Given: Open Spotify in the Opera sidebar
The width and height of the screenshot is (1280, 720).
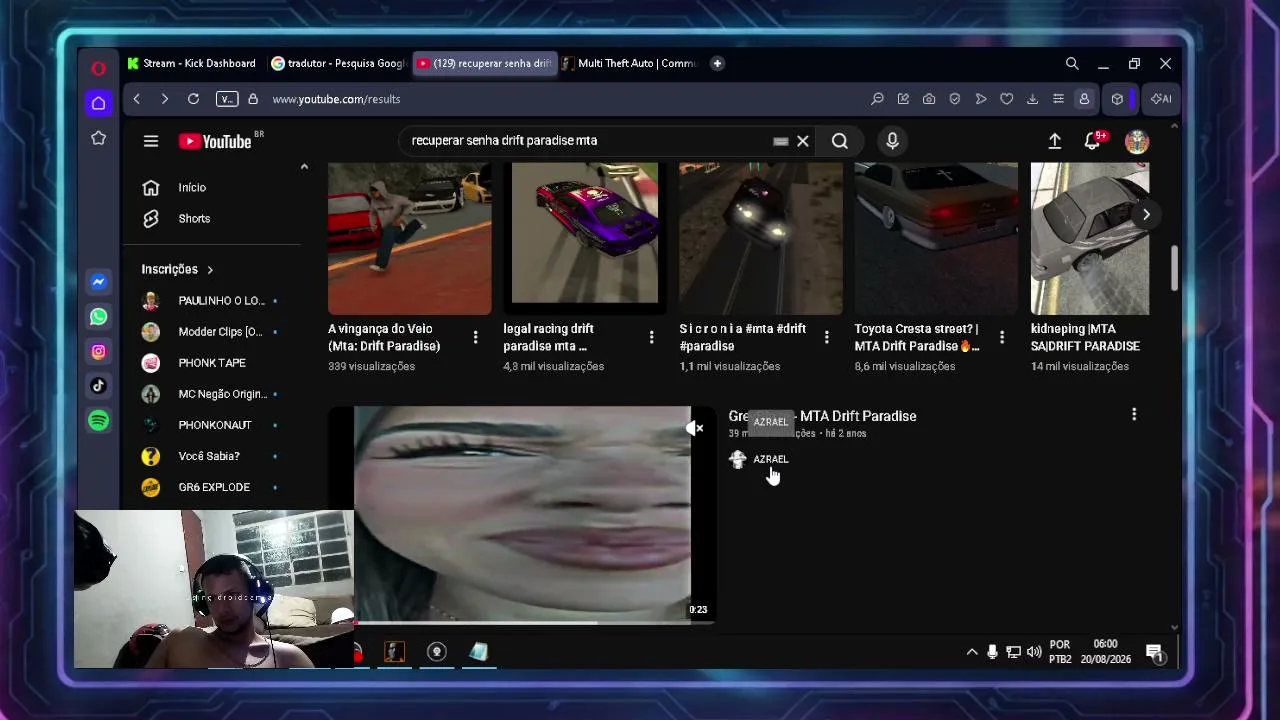Looking at the screenshot, I should click(98, 420).
